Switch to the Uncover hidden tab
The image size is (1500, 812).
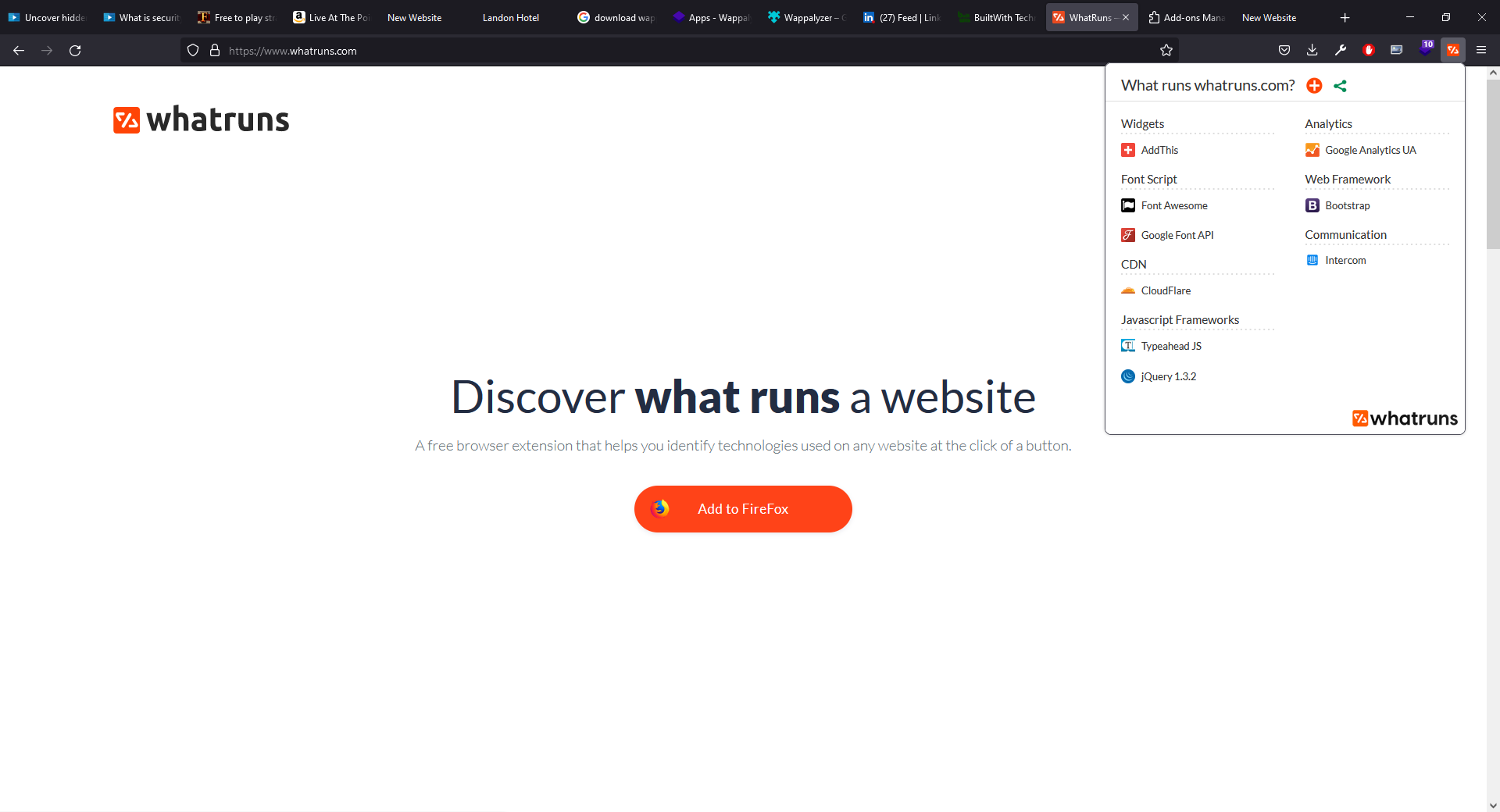[47, 17]
